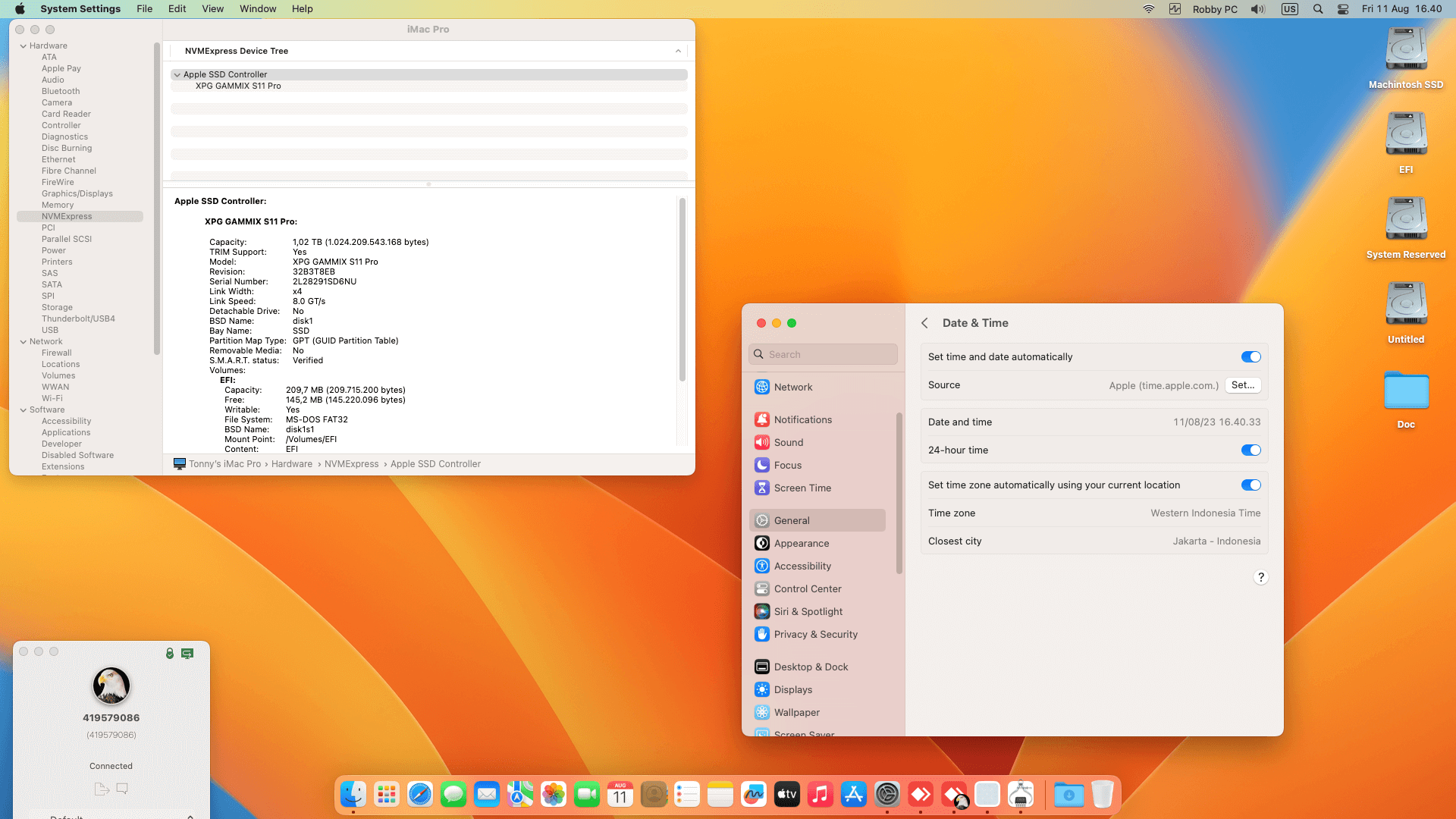This screenshot has width=1456, height=819.
Task: Open Spotlight search in the menu bar
Action: (x=1318, y=9)
